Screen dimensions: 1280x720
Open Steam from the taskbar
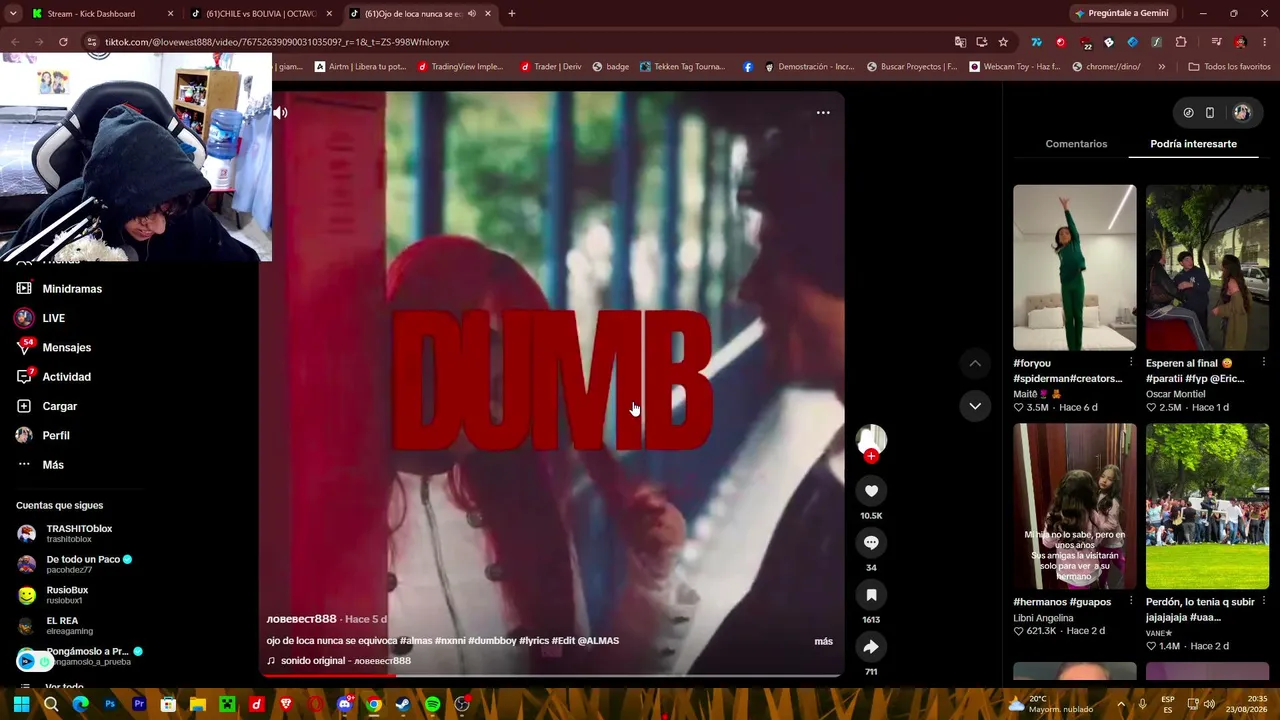point(403,704)
